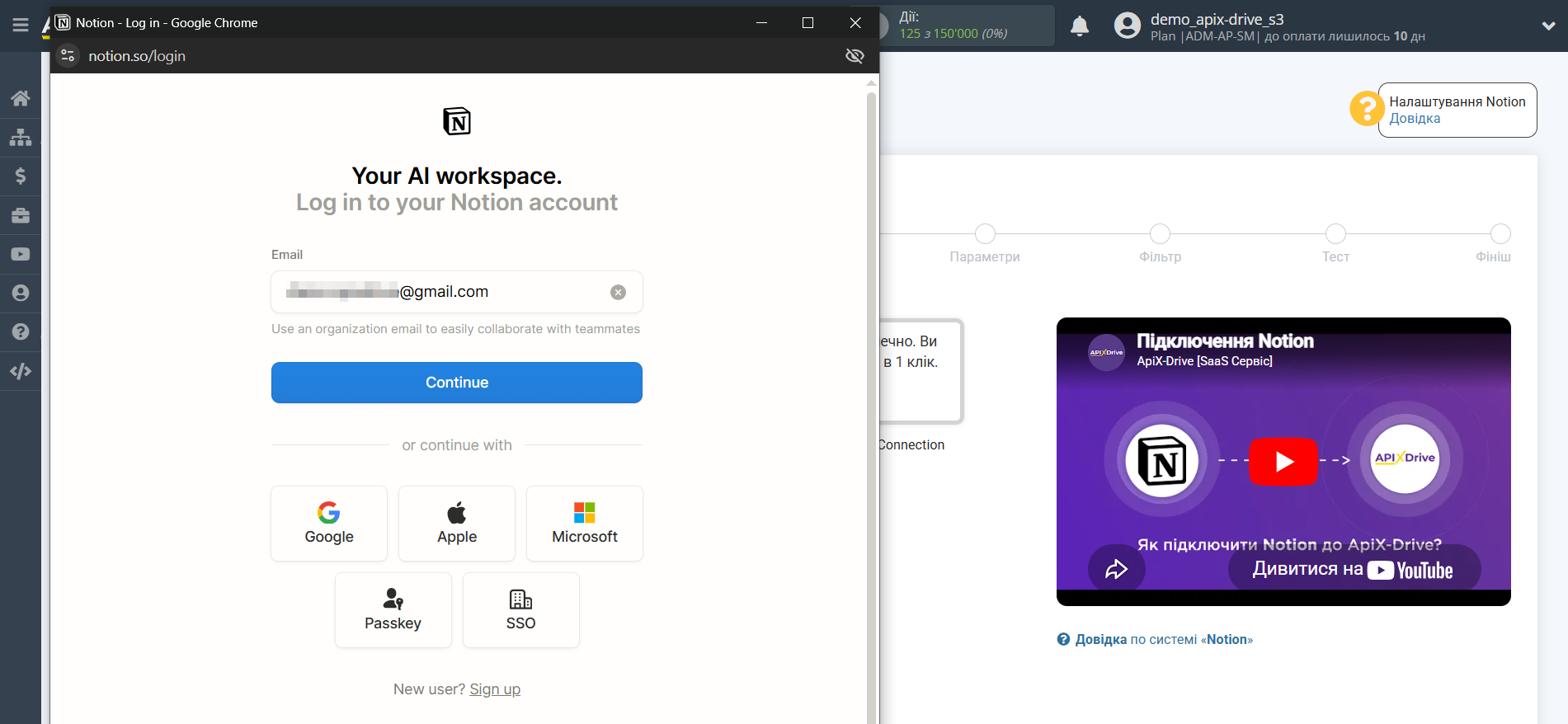Click the blue Continue button

click(x=457, y=383)
